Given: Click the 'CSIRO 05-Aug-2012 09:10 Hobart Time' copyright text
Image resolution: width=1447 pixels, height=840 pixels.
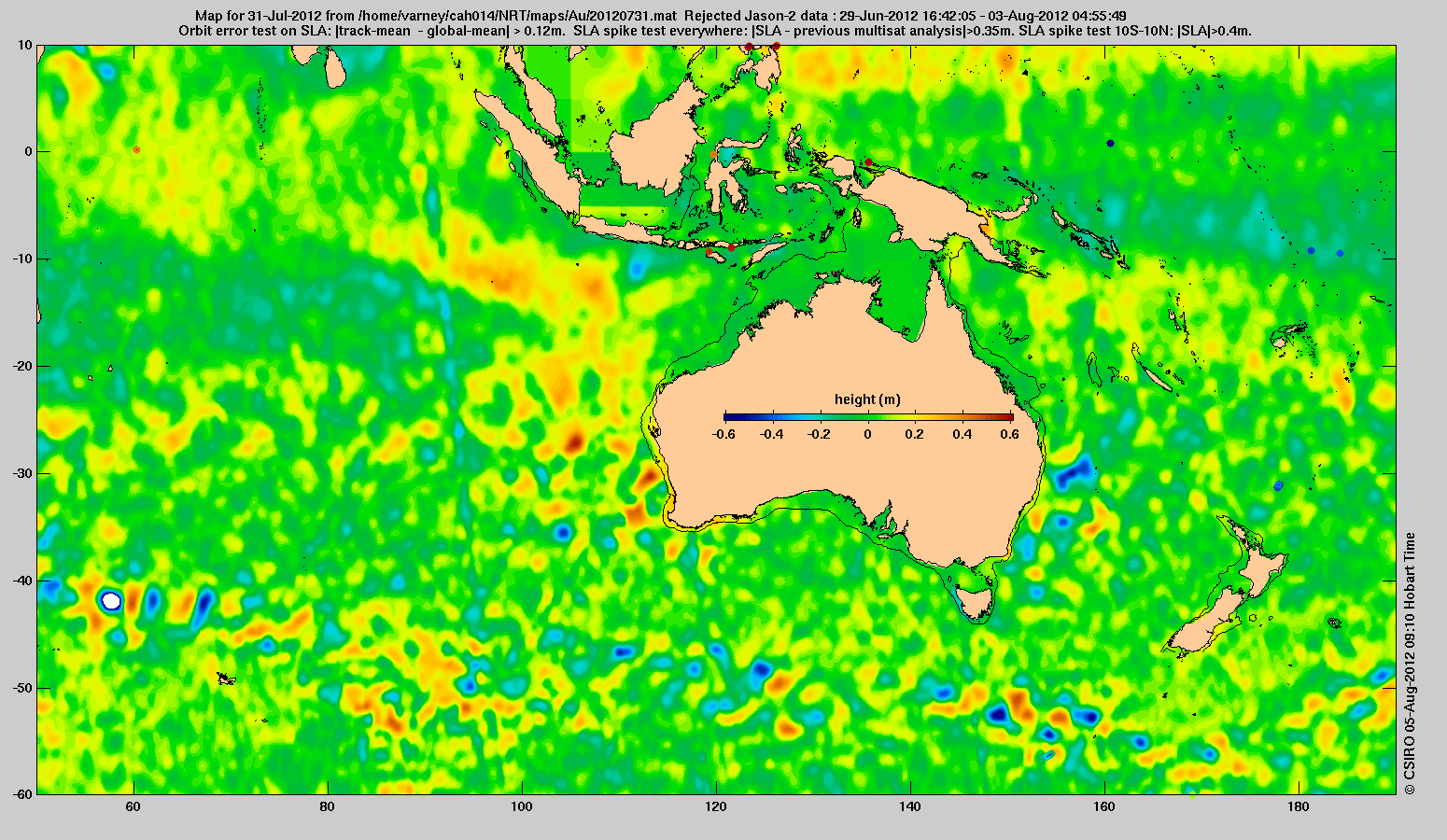Looking at the screenshot, I should [1410, 663].
